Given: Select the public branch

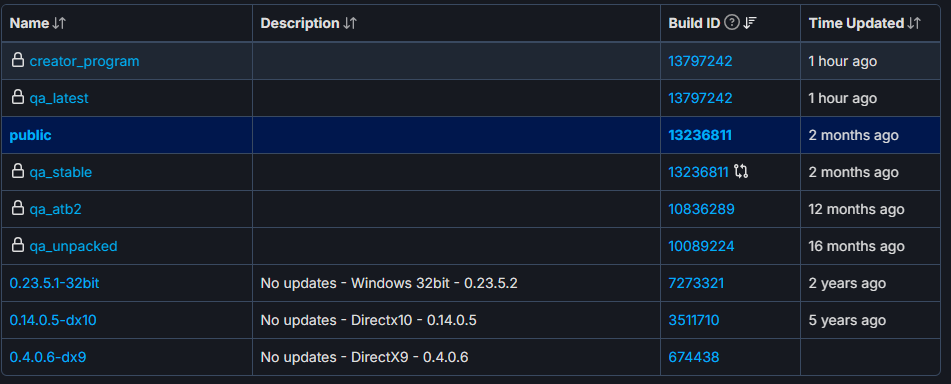Looking at the screenshot, I should click(x=30, y=135).
